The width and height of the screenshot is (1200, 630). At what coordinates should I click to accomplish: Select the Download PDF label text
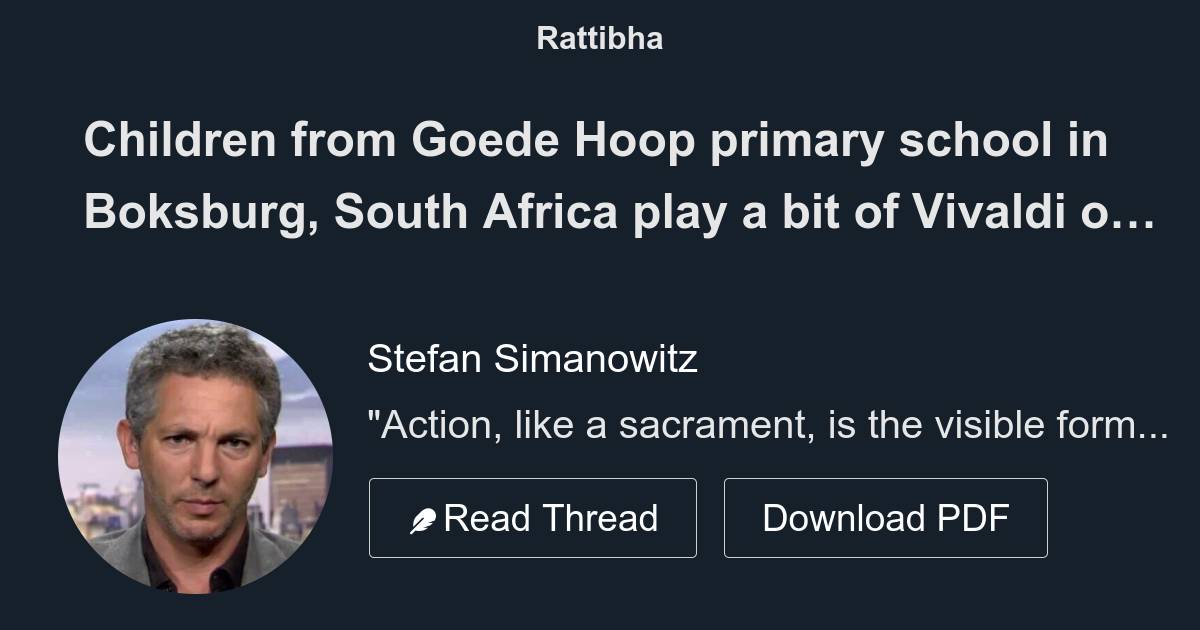(x=886, y=517)
